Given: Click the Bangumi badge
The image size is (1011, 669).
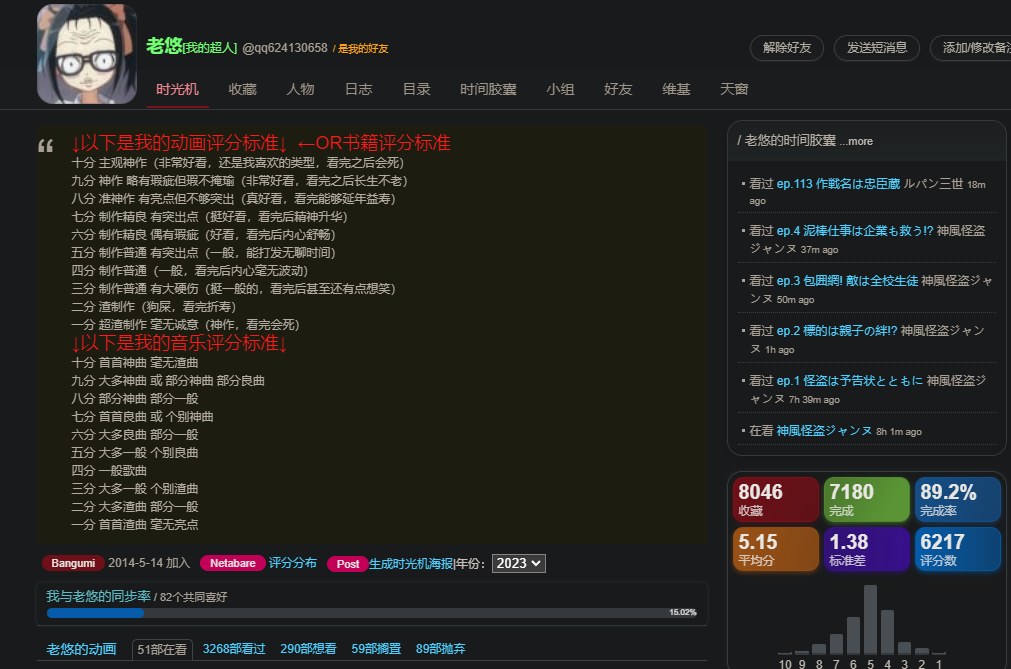Looking at the screenshot, I should click(73, 563).
